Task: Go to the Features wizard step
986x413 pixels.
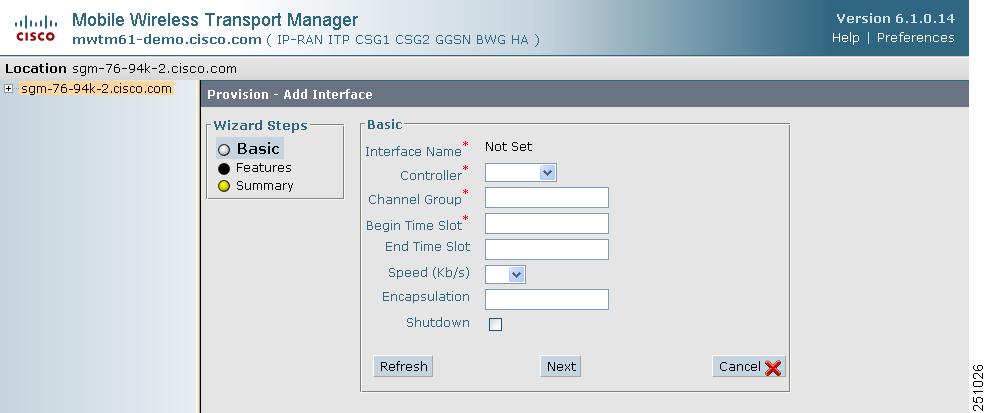Action: tap(263, 168)
